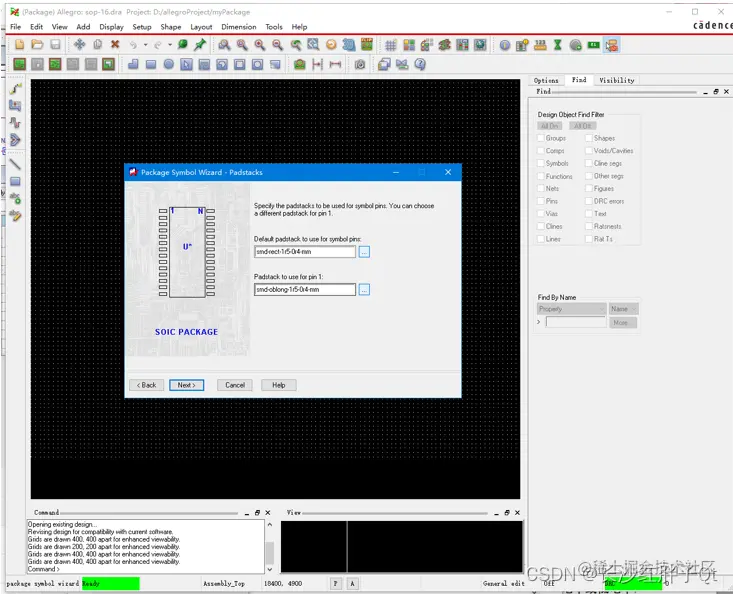The height and width of the screenshot is (594, 733).
Task: Click the All On button
Action: click(549, 126)
